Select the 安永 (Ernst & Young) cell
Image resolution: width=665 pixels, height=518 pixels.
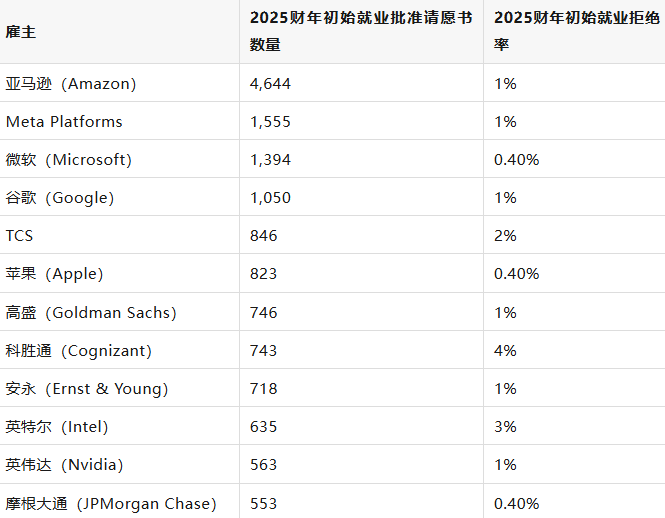[x=87, y=389]
